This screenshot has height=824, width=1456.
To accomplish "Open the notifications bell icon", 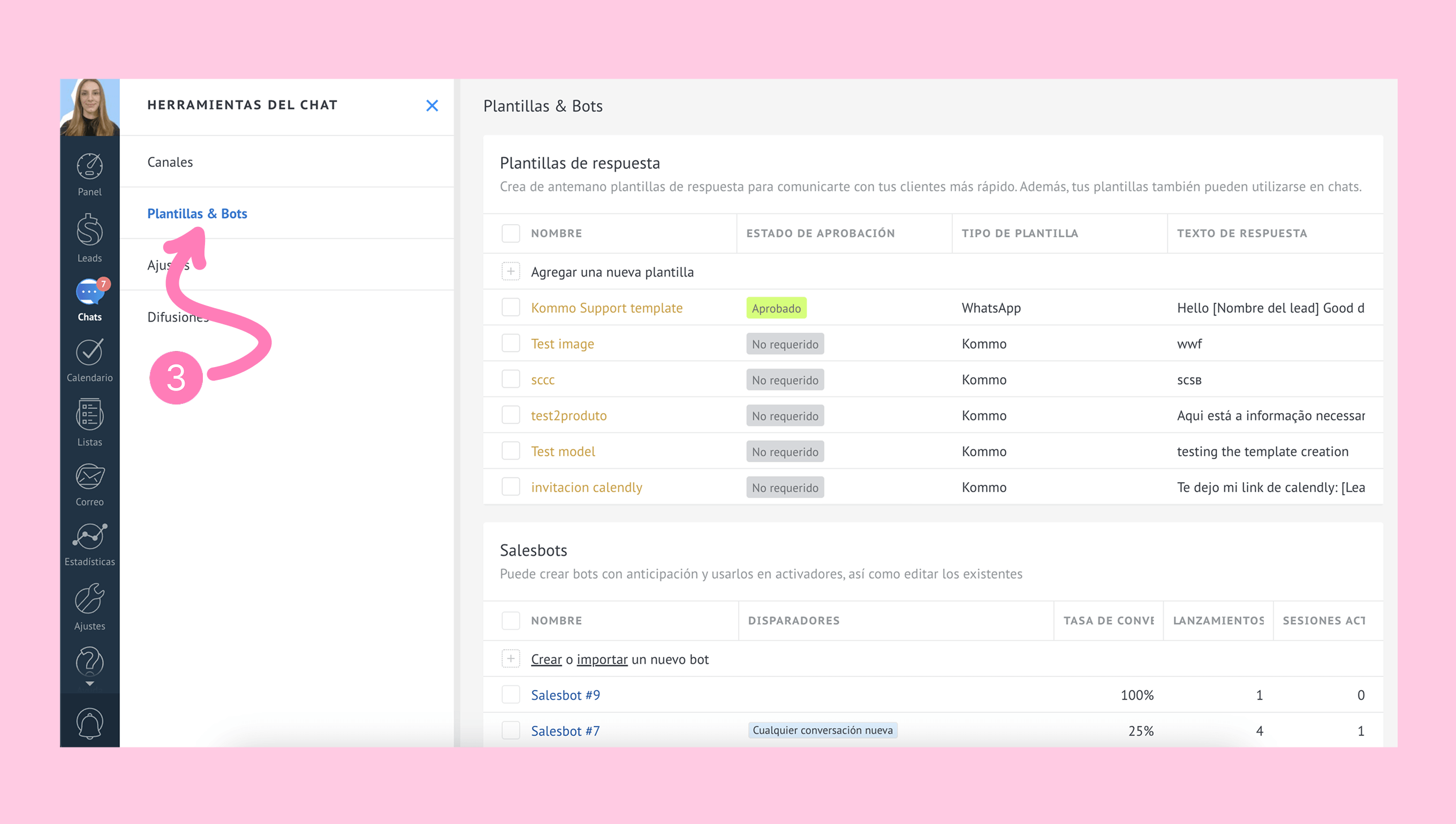I will [x=89, y=723].
